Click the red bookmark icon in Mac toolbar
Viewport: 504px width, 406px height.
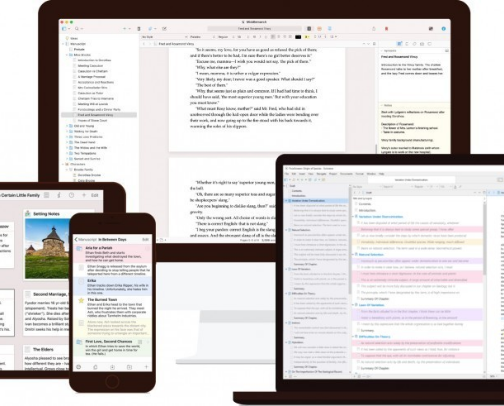click(x=387, y=29)
